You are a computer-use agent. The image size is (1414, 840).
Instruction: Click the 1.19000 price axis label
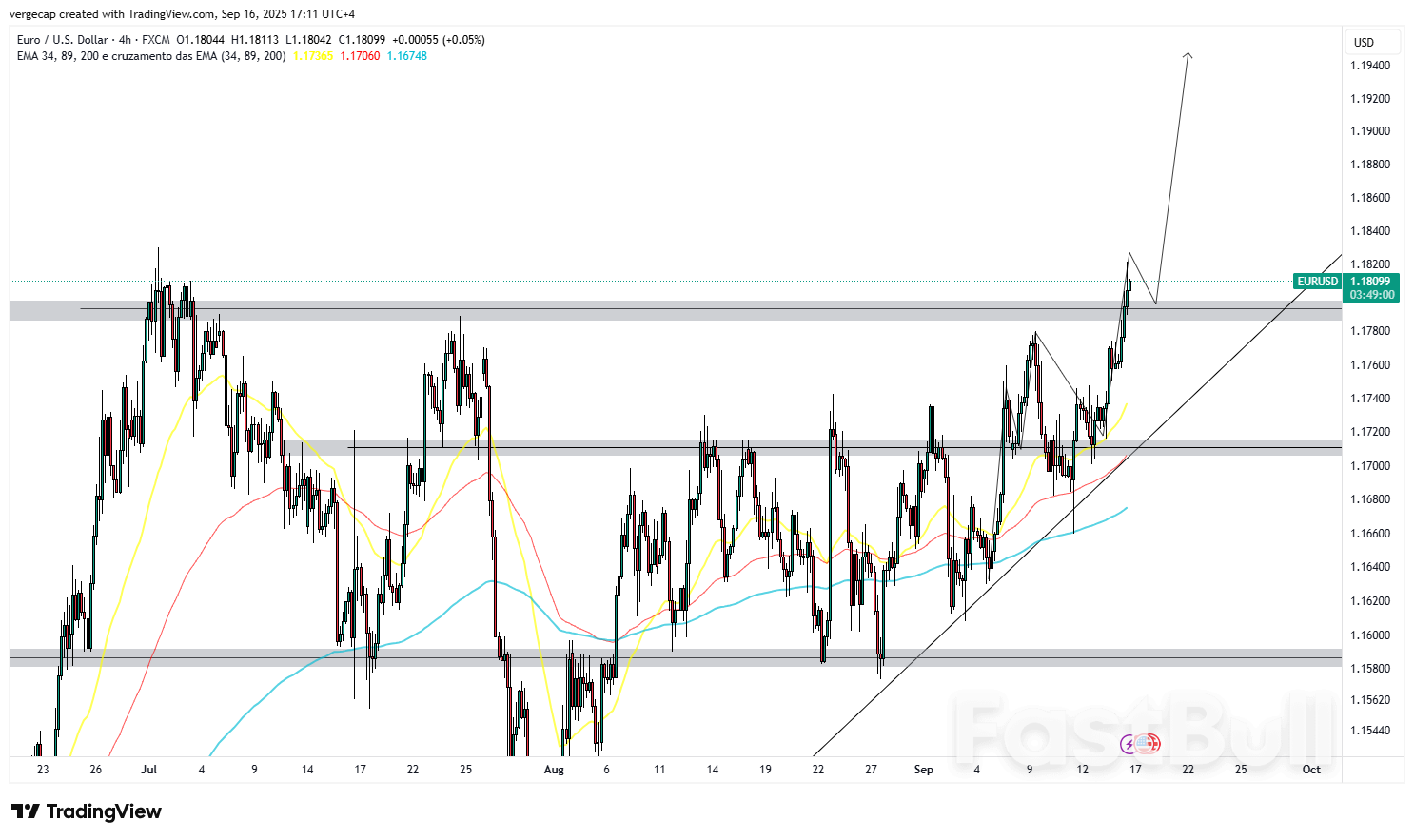tap(1370, 131)
